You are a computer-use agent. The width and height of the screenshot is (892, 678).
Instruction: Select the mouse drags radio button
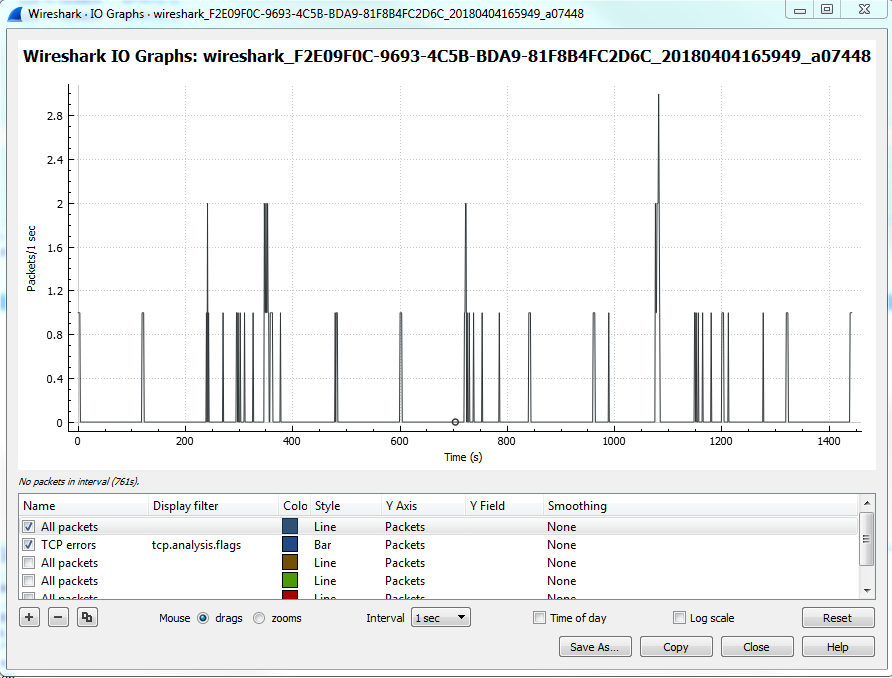[x=203, y=618]
